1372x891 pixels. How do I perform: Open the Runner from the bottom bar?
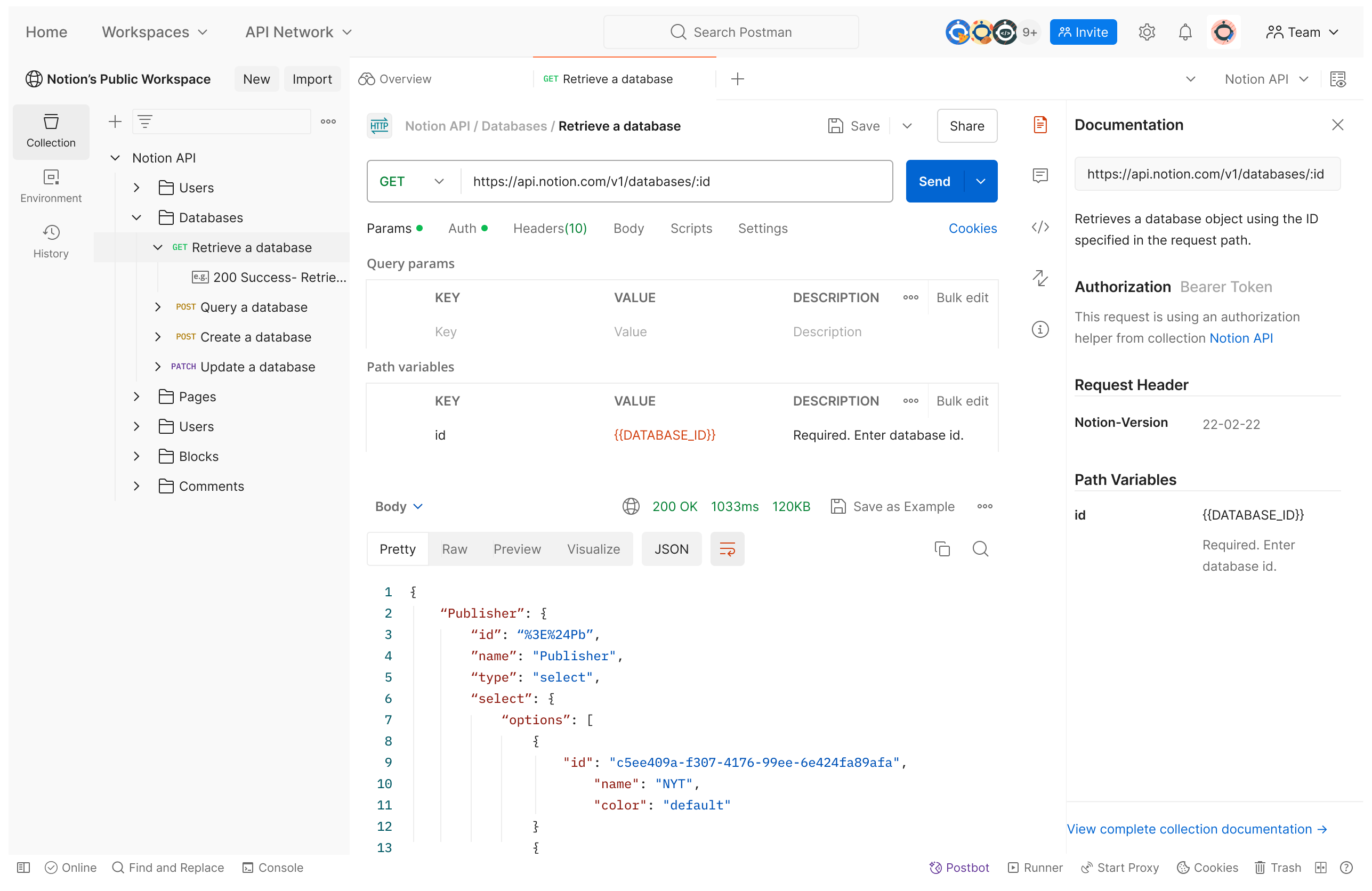click(x=1035, y=868)
